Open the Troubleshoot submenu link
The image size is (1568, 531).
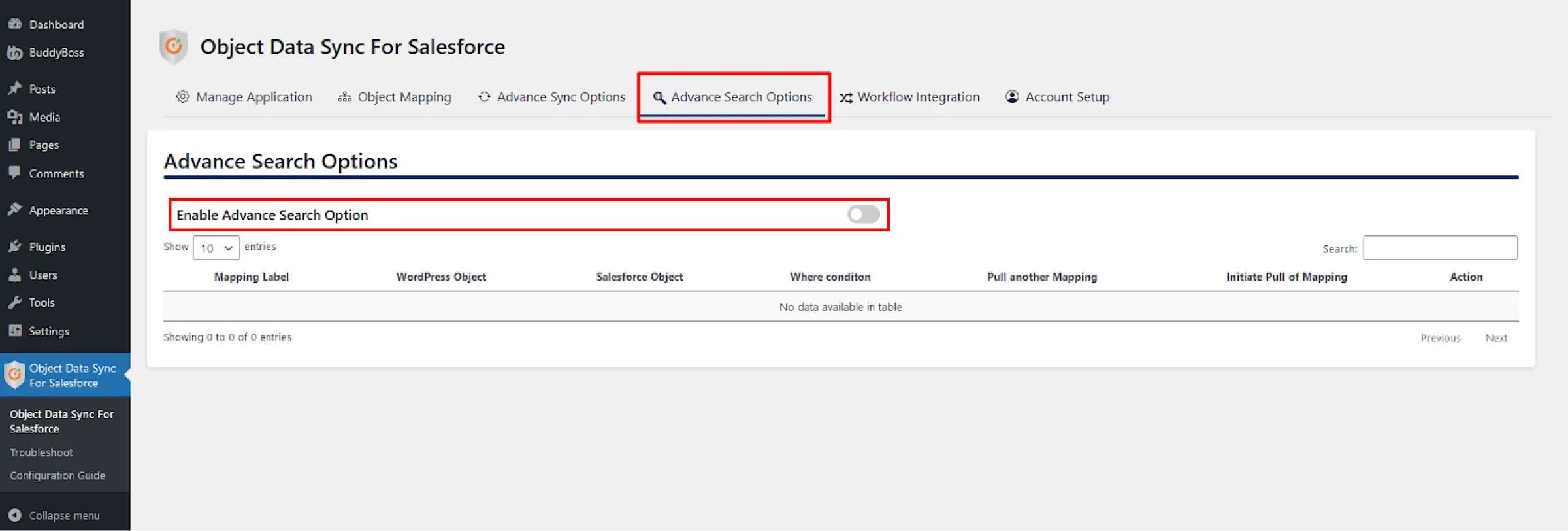[41, 453]
